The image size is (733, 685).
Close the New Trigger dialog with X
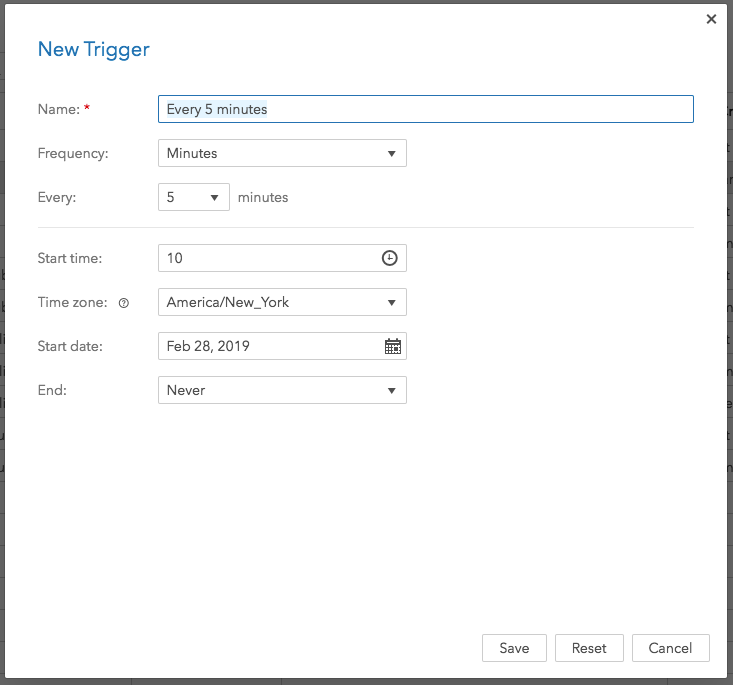pyautogui.click(x=711, y=19)
